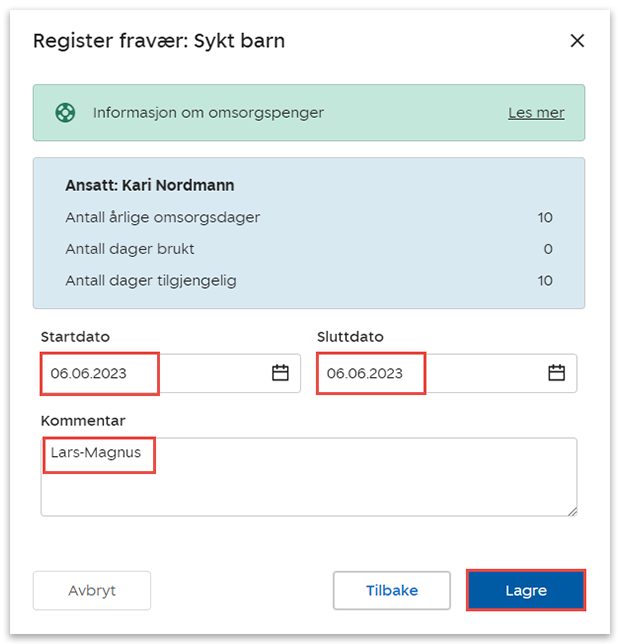
Task: Follow the Les mer link
Action: 536,113
